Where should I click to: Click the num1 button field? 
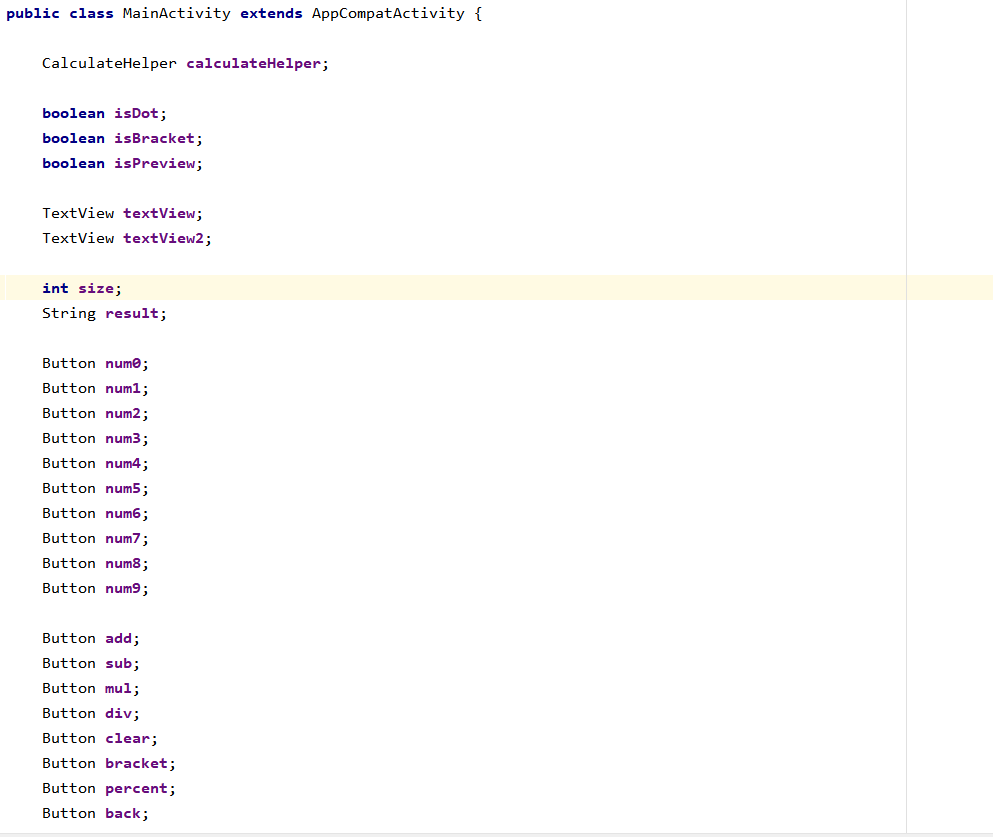click(123, 388)
